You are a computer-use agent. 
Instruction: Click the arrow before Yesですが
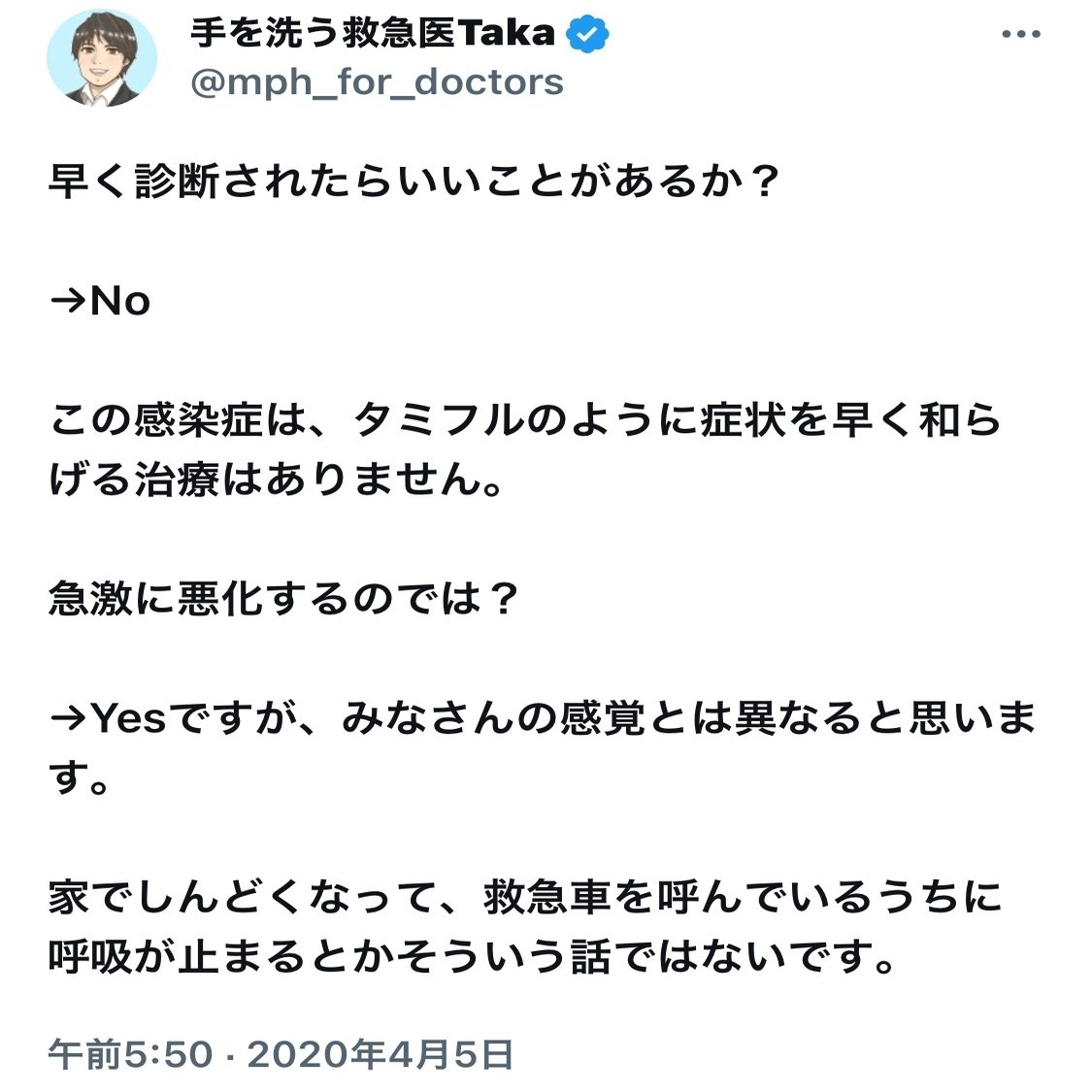tap(68, 718)
